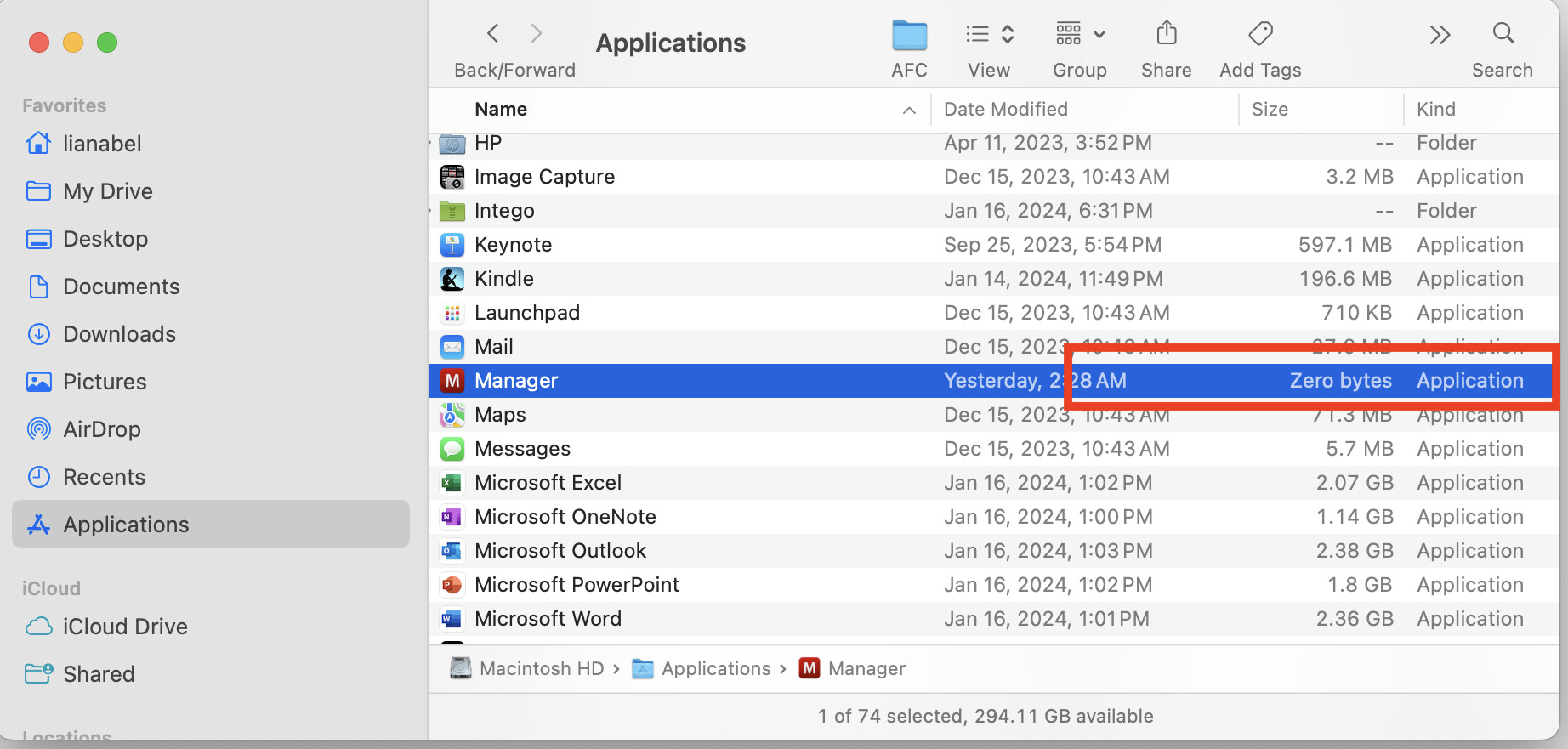Screen dimensions: 1568x749
Task: Sort by the Kind column header
Action: [1436, 109]
